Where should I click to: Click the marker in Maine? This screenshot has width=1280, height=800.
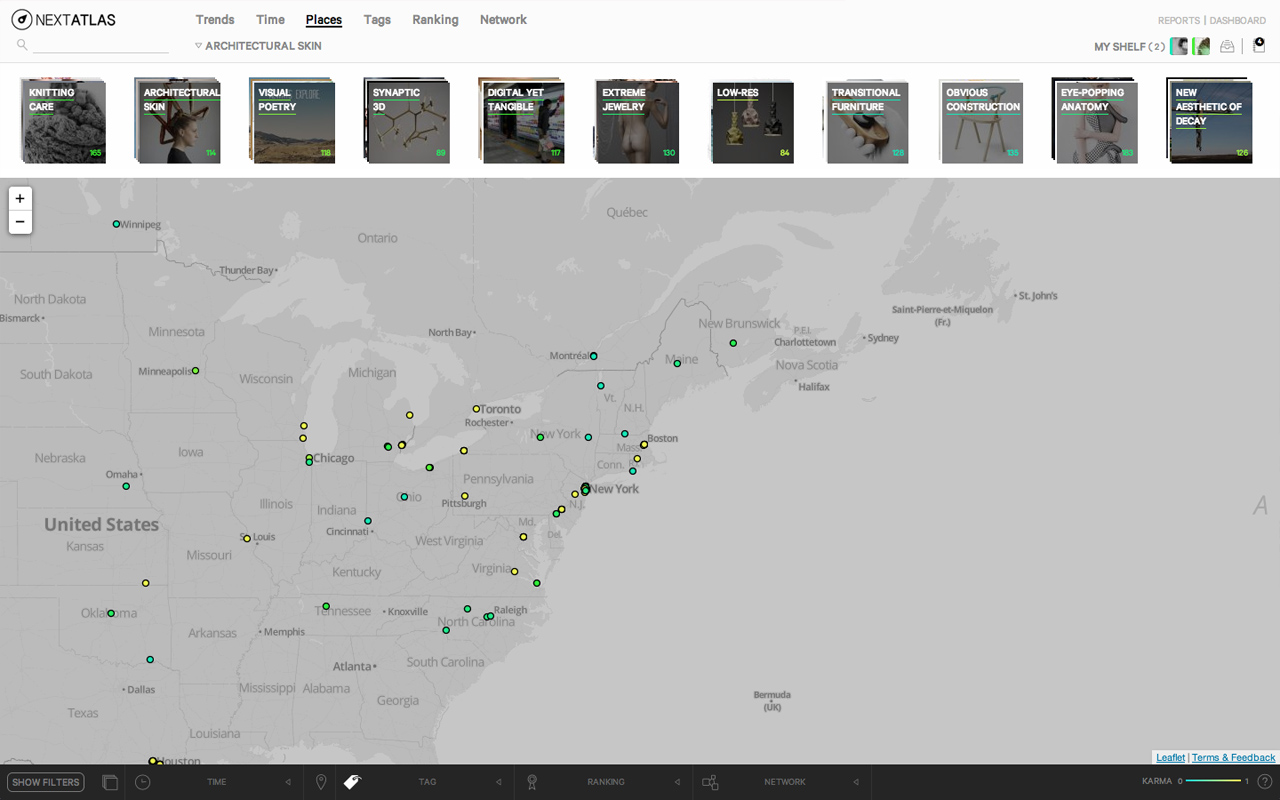pyautogui.click(x=677, y=363)
